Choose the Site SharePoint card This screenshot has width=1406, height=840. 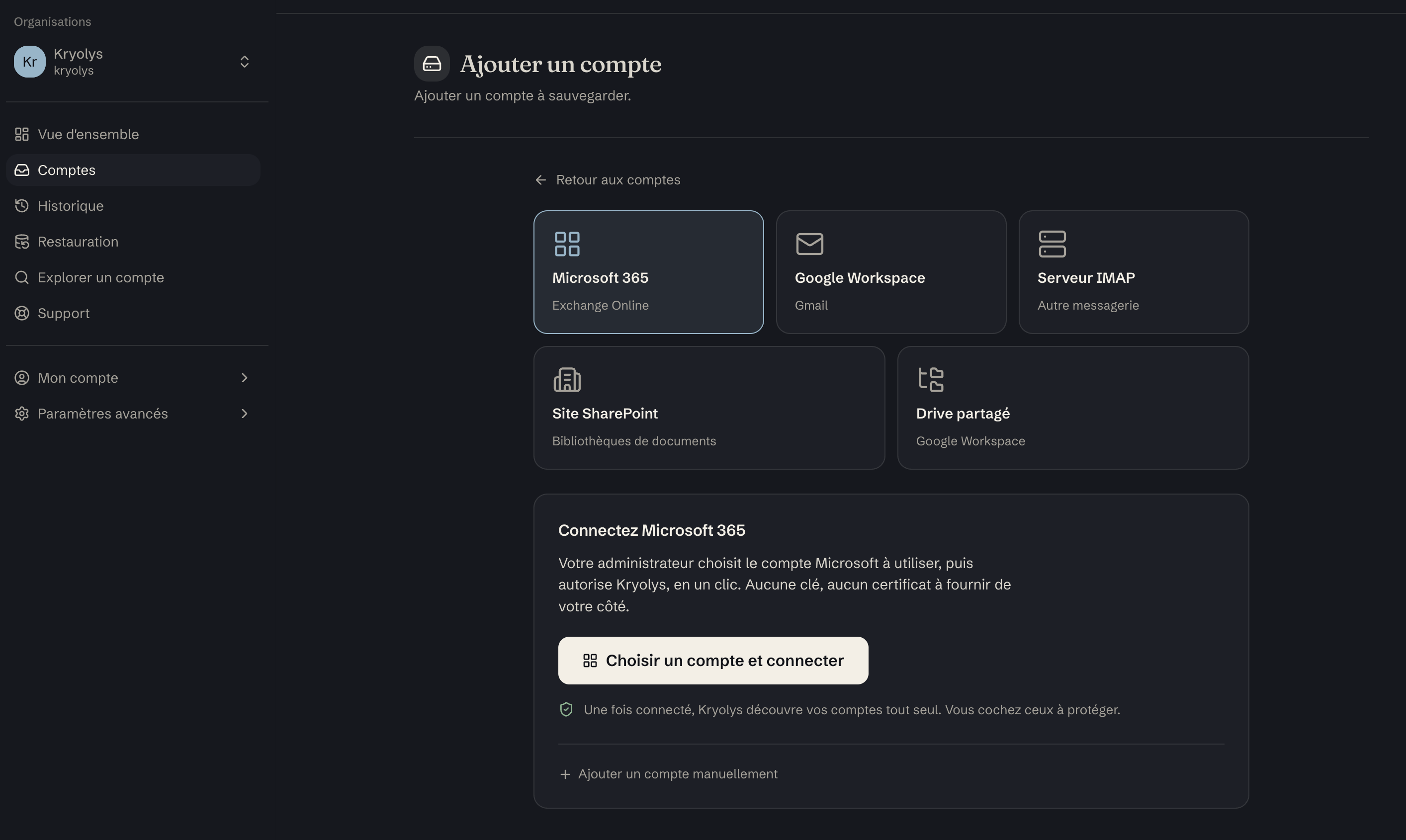point(709,408)
